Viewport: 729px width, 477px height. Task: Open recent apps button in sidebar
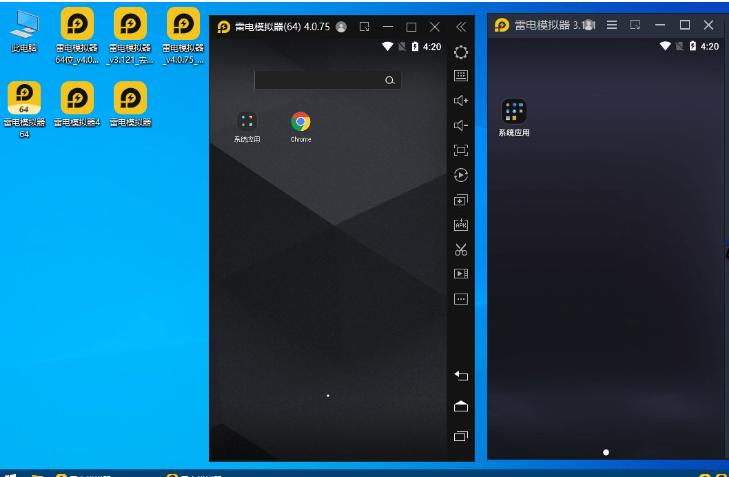461,436
